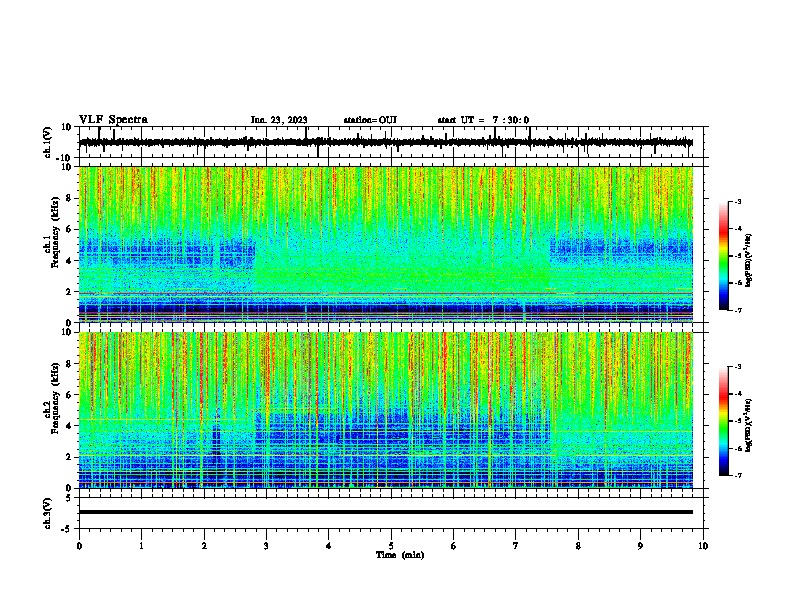Screen dimensions: 792x612
Task: Click the "VLF Spectra" plot title
Action: 113,120
